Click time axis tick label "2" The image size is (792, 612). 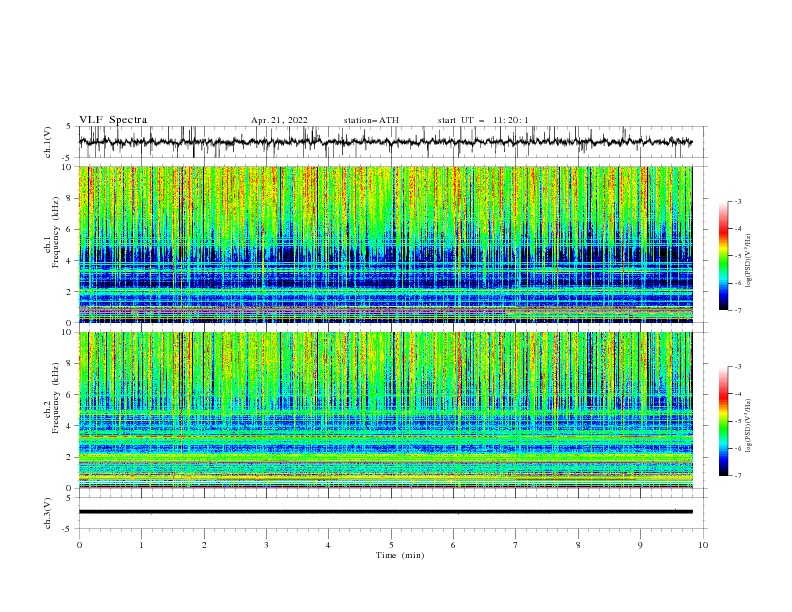tap(204, 545)
